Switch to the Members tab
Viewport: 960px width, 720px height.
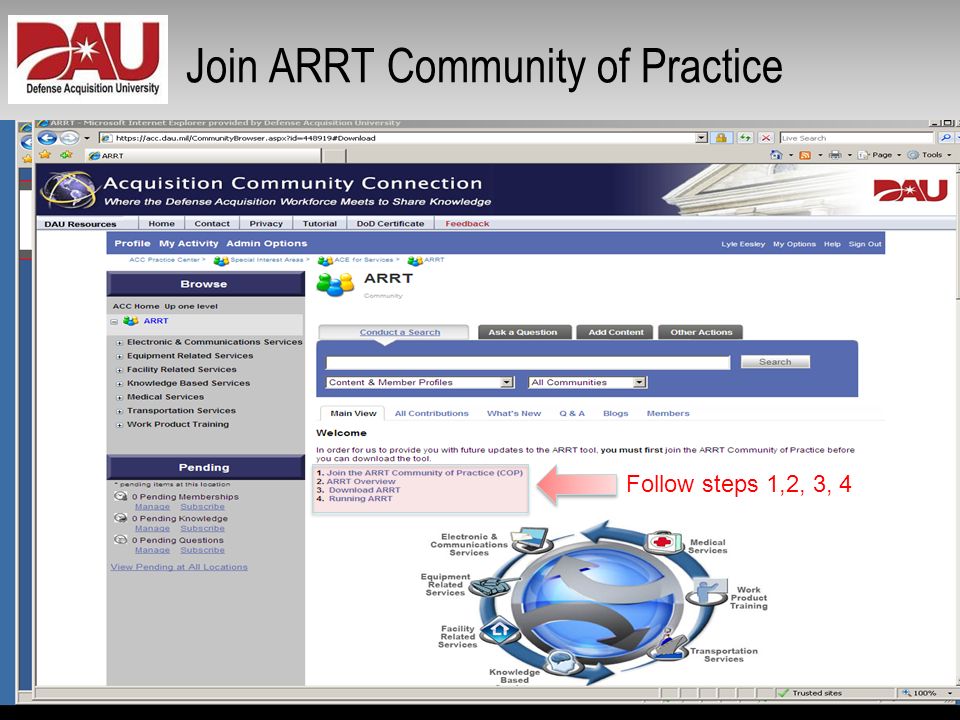pos(668,413)
